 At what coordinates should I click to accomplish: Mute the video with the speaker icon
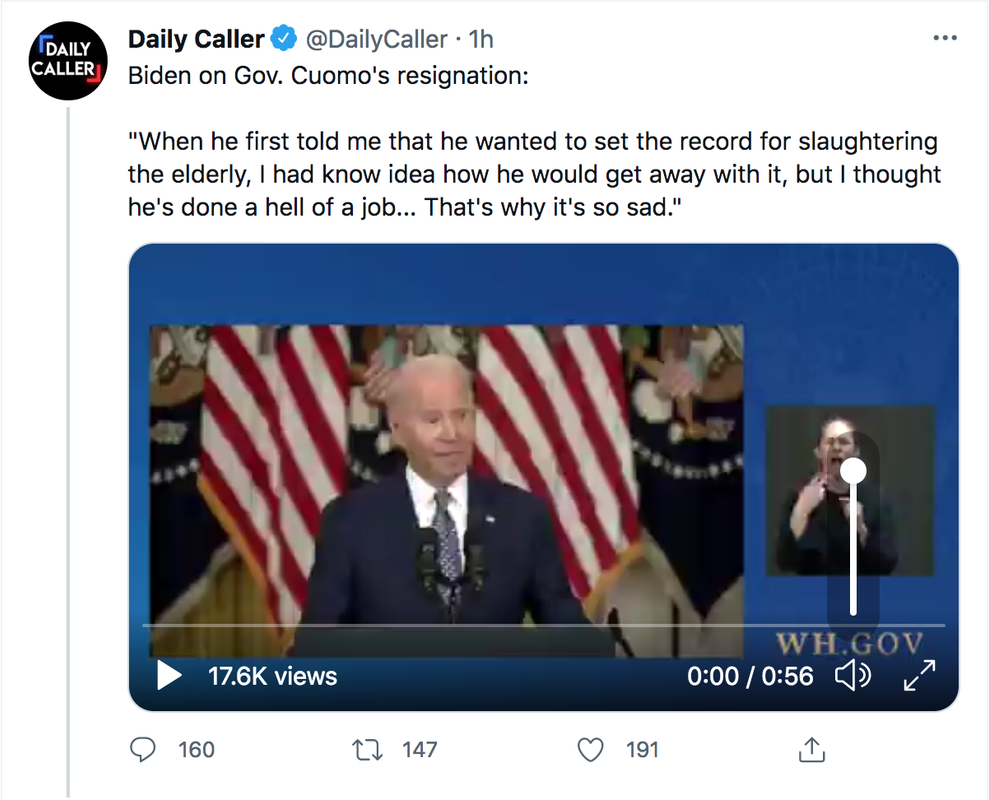[852, 677]
